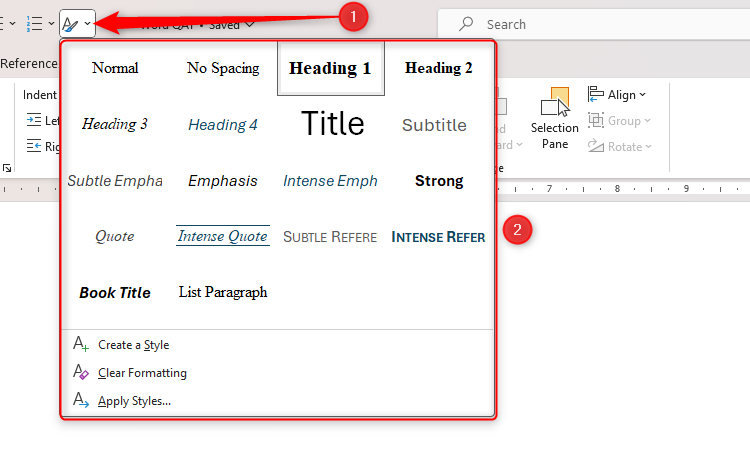Click the Rotate objects icon
The image size is (750, 452).
coord(596,146)
